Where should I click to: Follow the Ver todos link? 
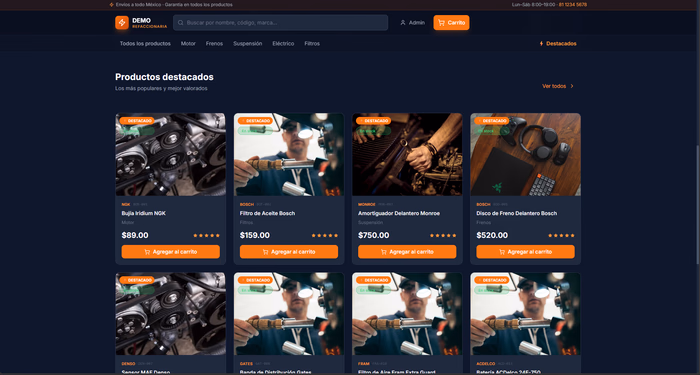coord(558,86)
